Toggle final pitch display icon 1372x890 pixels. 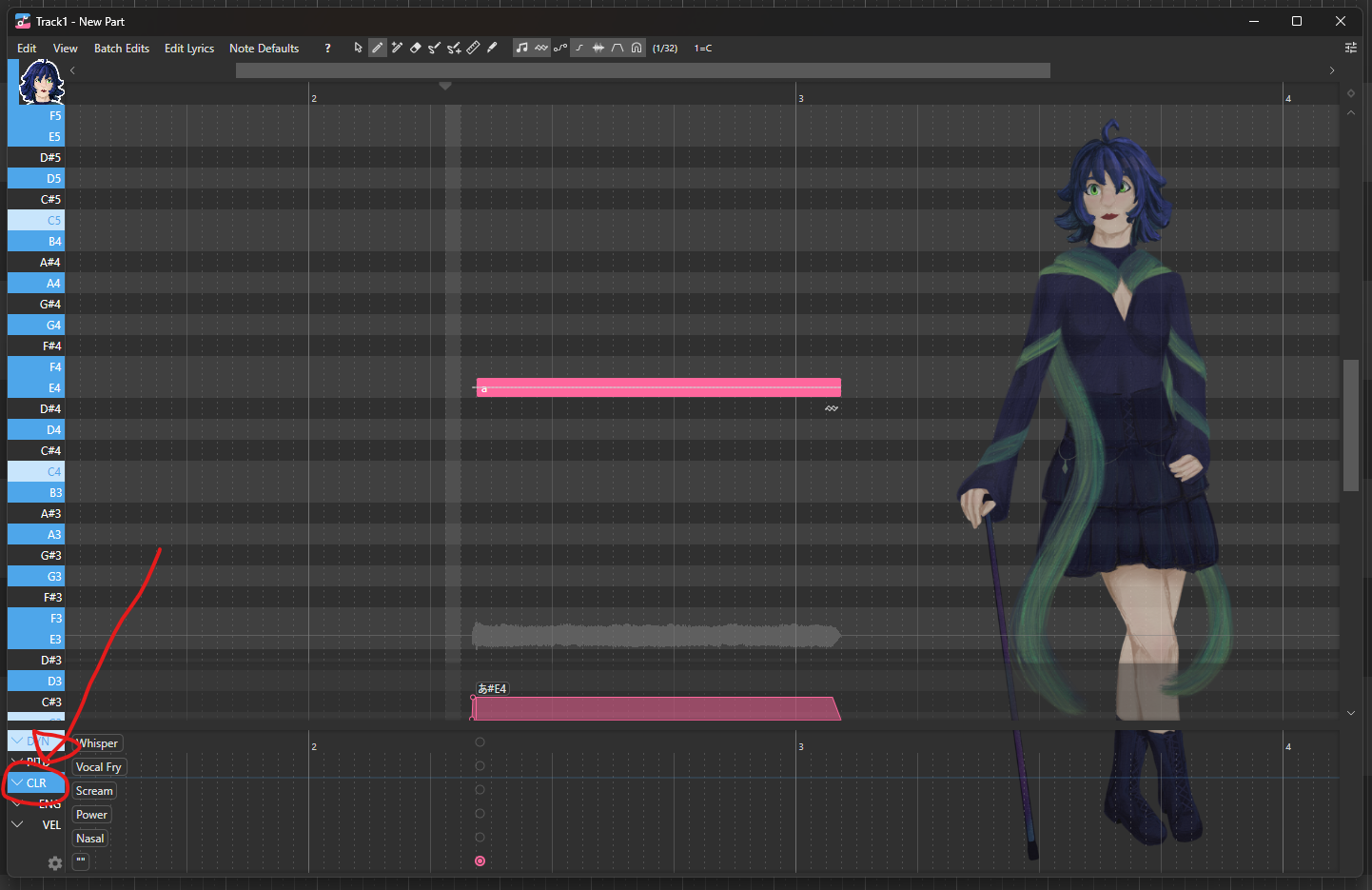click(x=579, y=48)
